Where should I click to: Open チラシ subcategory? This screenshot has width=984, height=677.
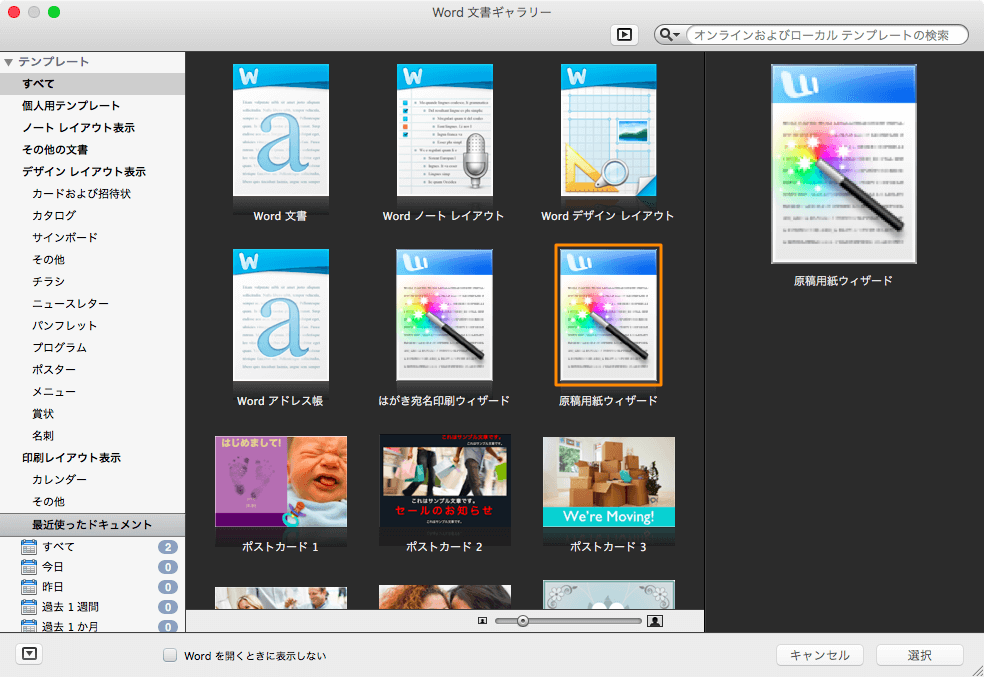pyautogui.click(x=92, y=281)
